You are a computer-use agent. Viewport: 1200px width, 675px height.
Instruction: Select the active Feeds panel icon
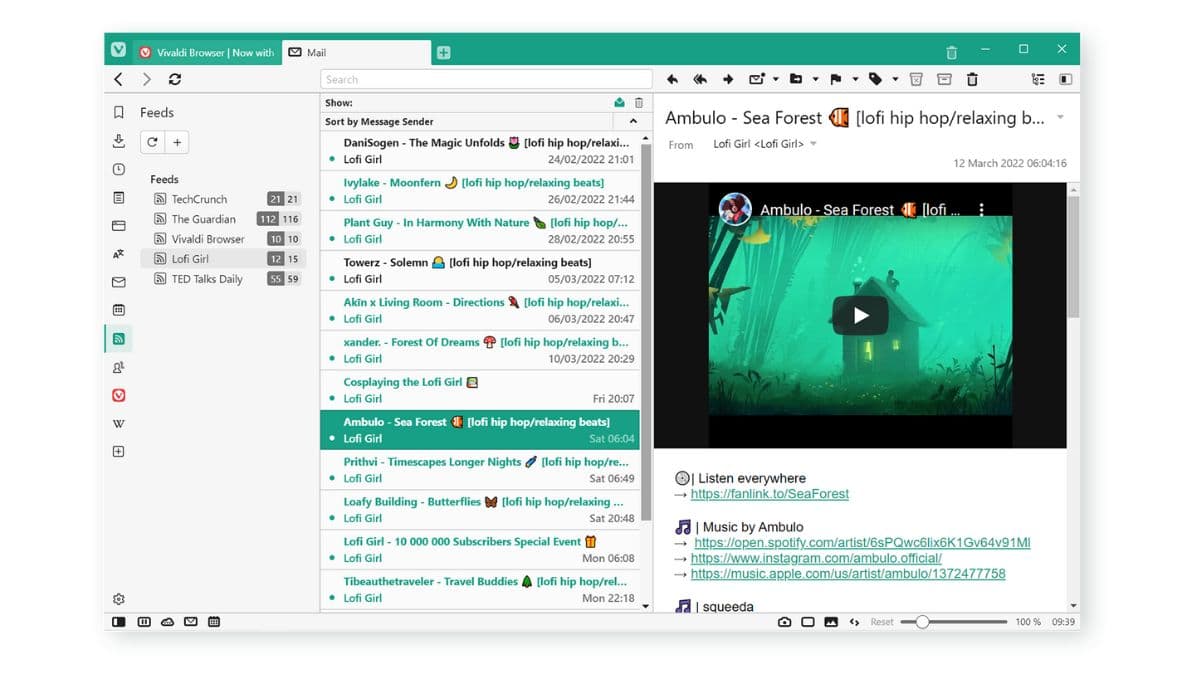pyautogui.click(x=118, y=339)
